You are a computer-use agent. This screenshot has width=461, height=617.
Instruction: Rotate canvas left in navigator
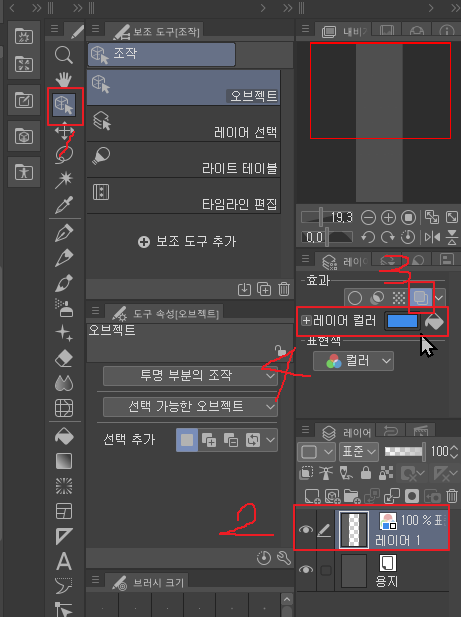(x=368, y=237)
